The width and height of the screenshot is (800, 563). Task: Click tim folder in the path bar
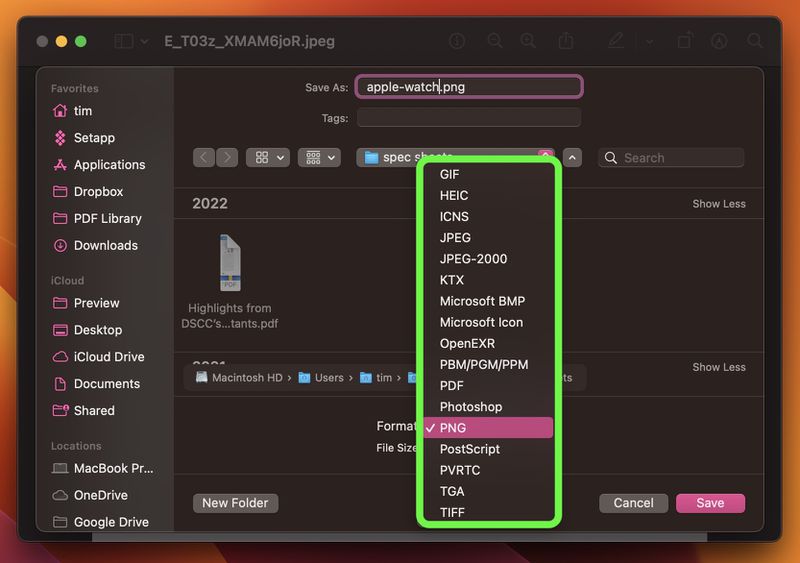point(376,378)
